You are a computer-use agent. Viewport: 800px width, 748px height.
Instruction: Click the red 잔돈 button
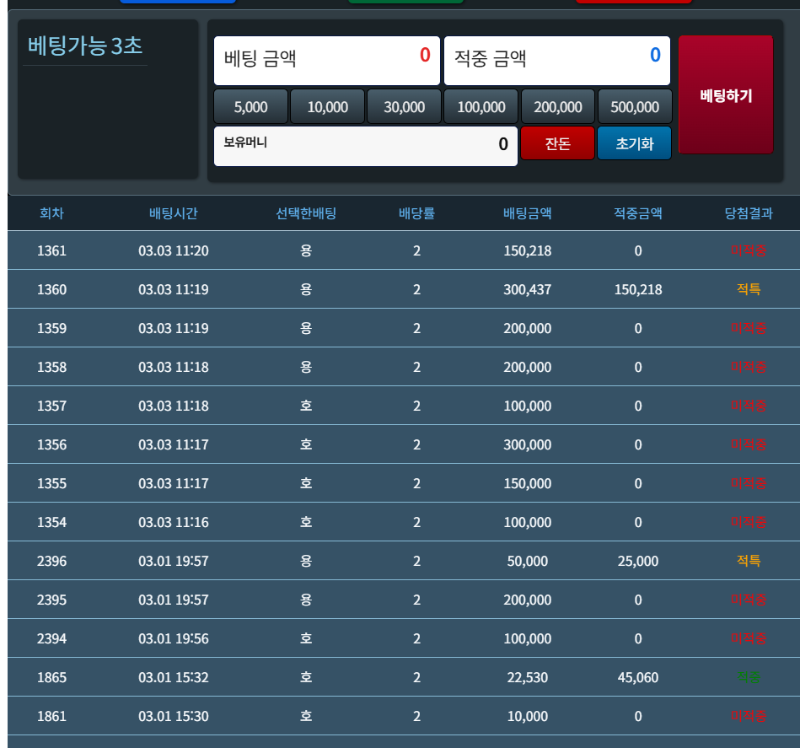557,143
